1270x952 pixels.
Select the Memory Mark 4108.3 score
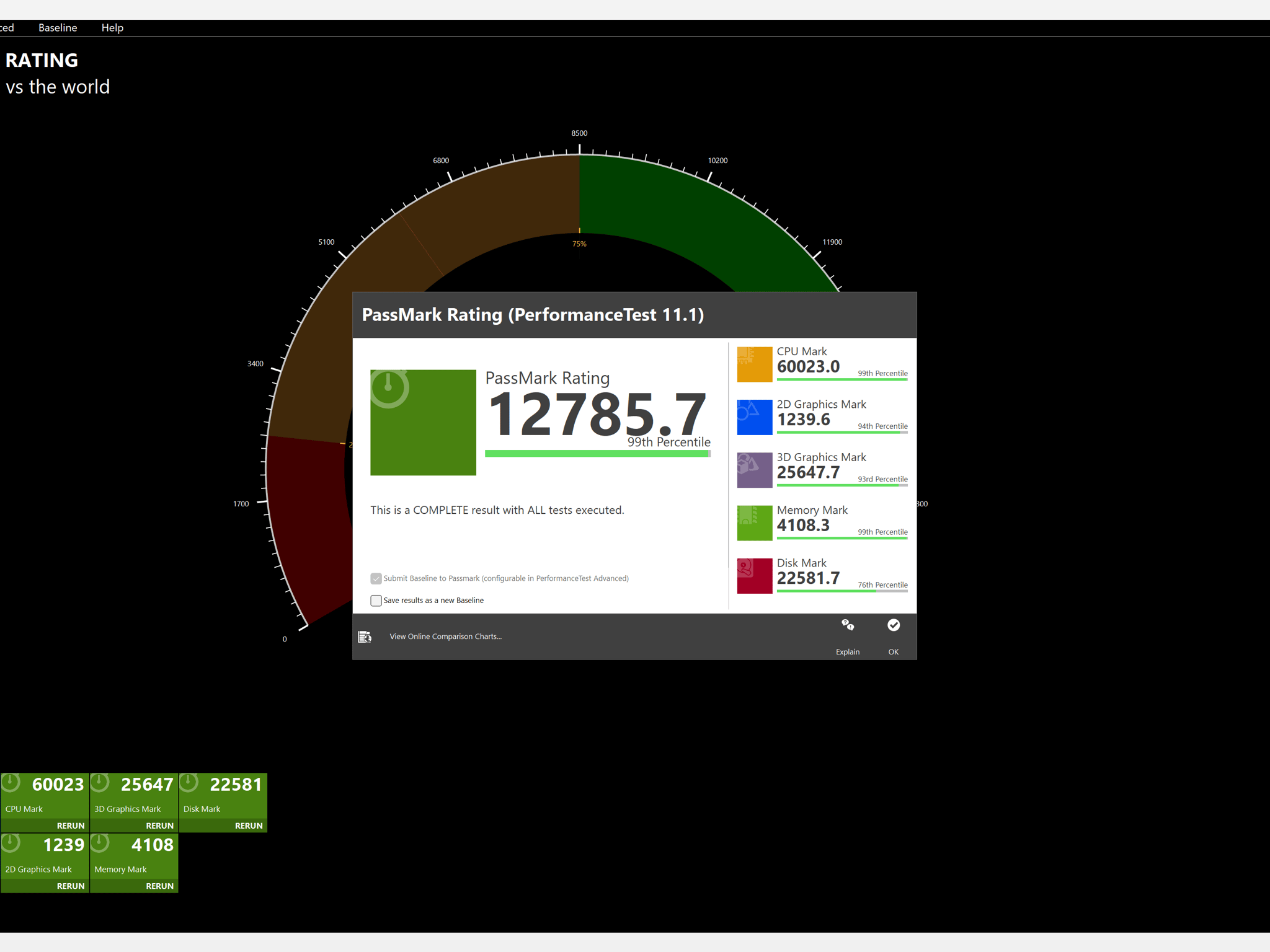803,525
